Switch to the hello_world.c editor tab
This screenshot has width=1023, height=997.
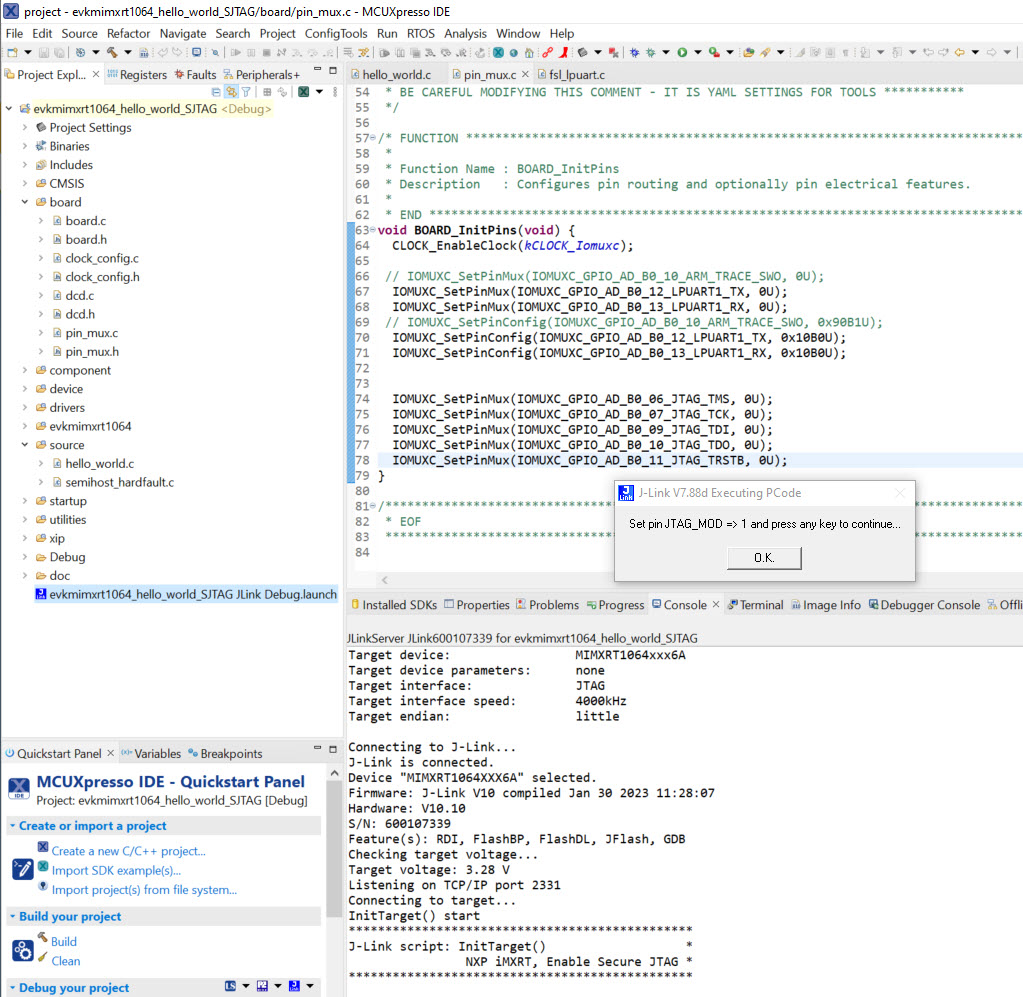(x=395, y=73)
